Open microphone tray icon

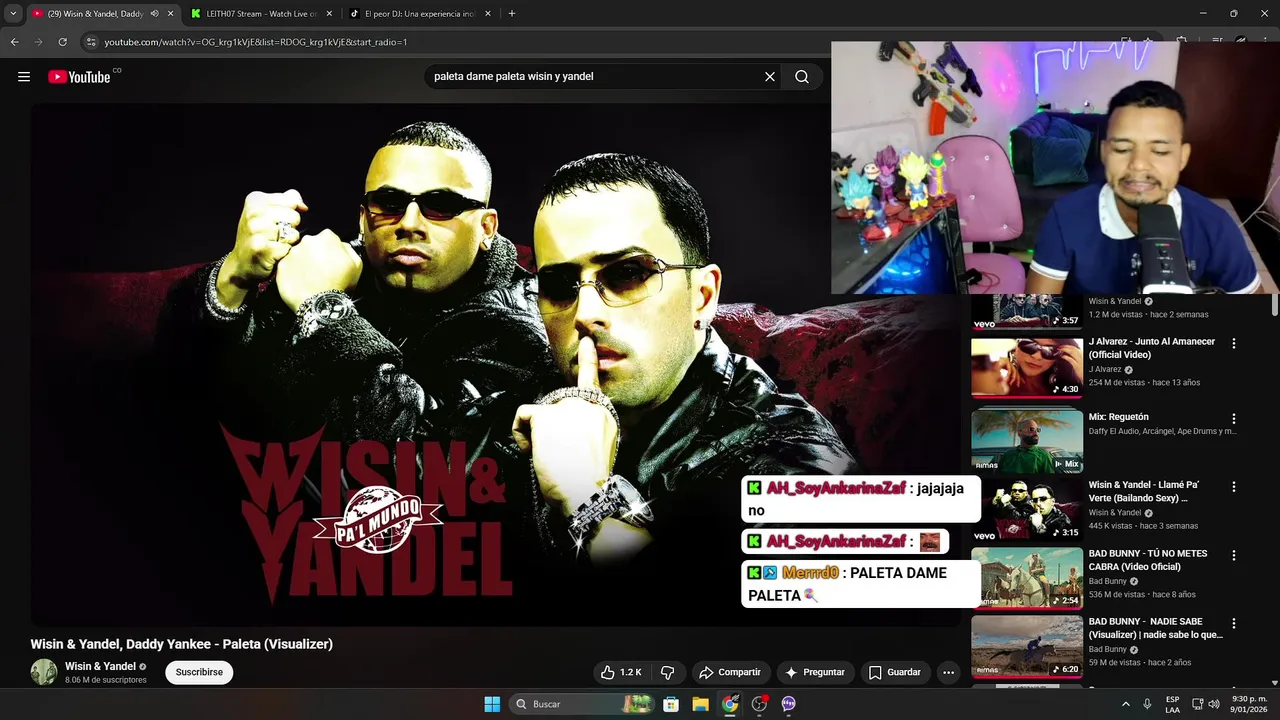pyautogui.click(x=1147, y=704)
